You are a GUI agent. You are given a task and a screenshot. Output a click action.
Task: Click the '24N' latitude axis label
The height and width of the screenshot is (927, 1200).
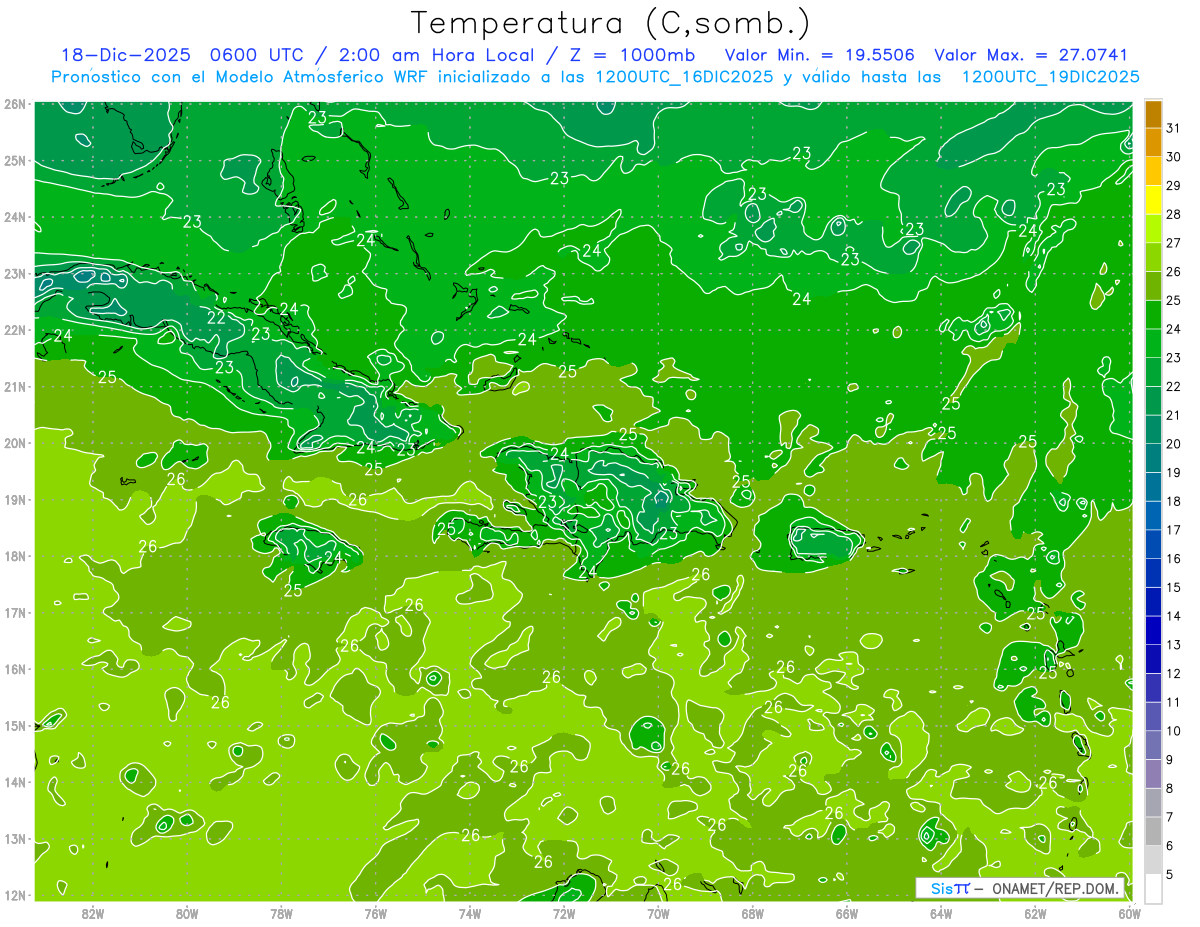pyautogui.click(x=15, y=217)
